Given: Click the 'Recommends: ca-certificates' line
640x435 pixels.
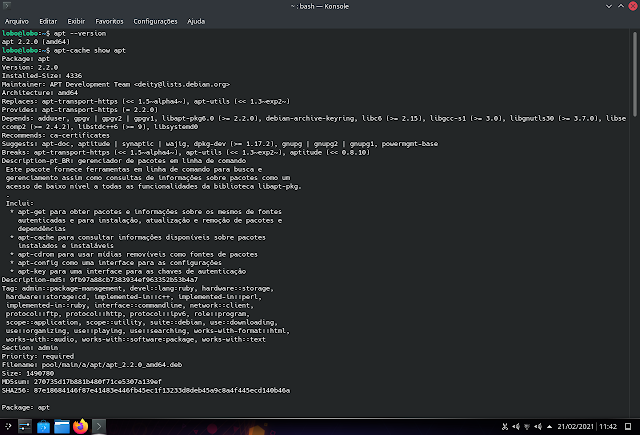Looking at the screenshot, I should click(56, 135).
